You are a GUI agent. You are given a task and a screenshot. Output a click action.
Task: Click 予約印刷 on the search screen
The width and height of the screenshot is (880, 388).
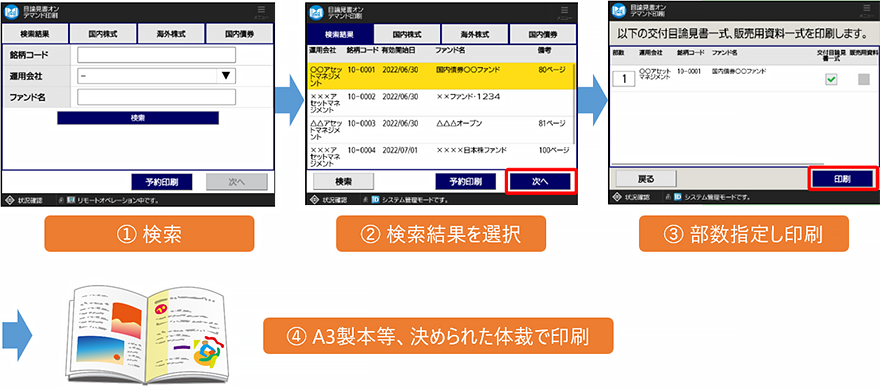coord(162,181)
